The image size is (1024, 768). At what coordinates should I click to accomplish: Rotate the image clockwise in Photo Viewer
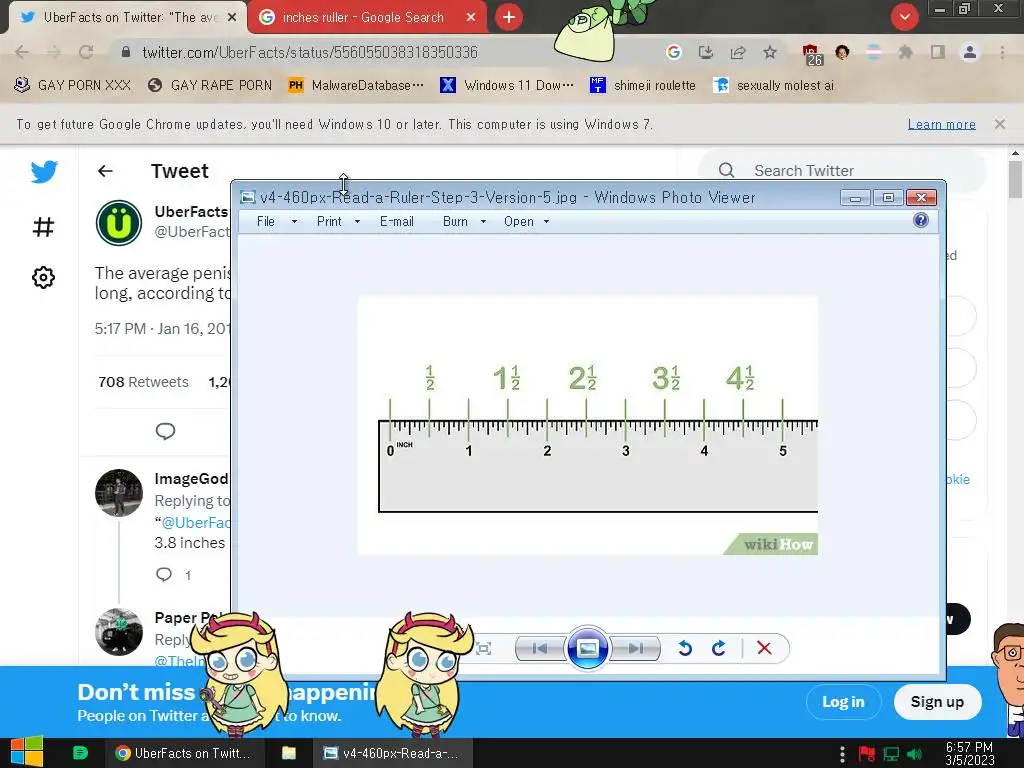718,648
